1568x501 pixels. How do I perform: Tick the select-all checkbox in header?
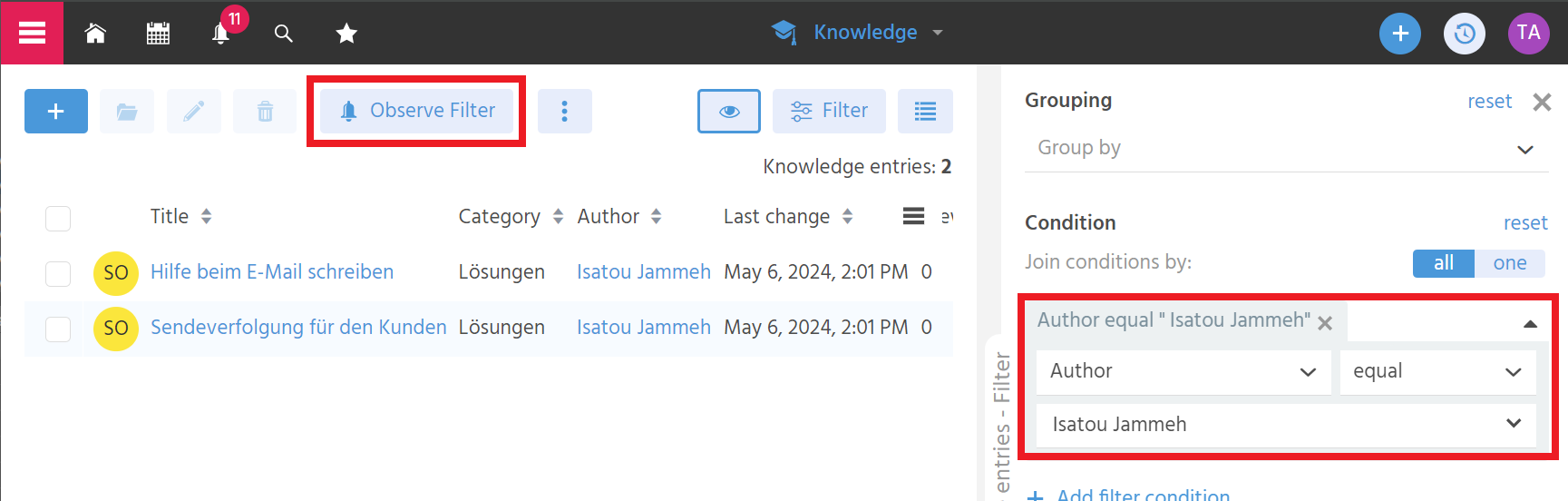point(58,218)
